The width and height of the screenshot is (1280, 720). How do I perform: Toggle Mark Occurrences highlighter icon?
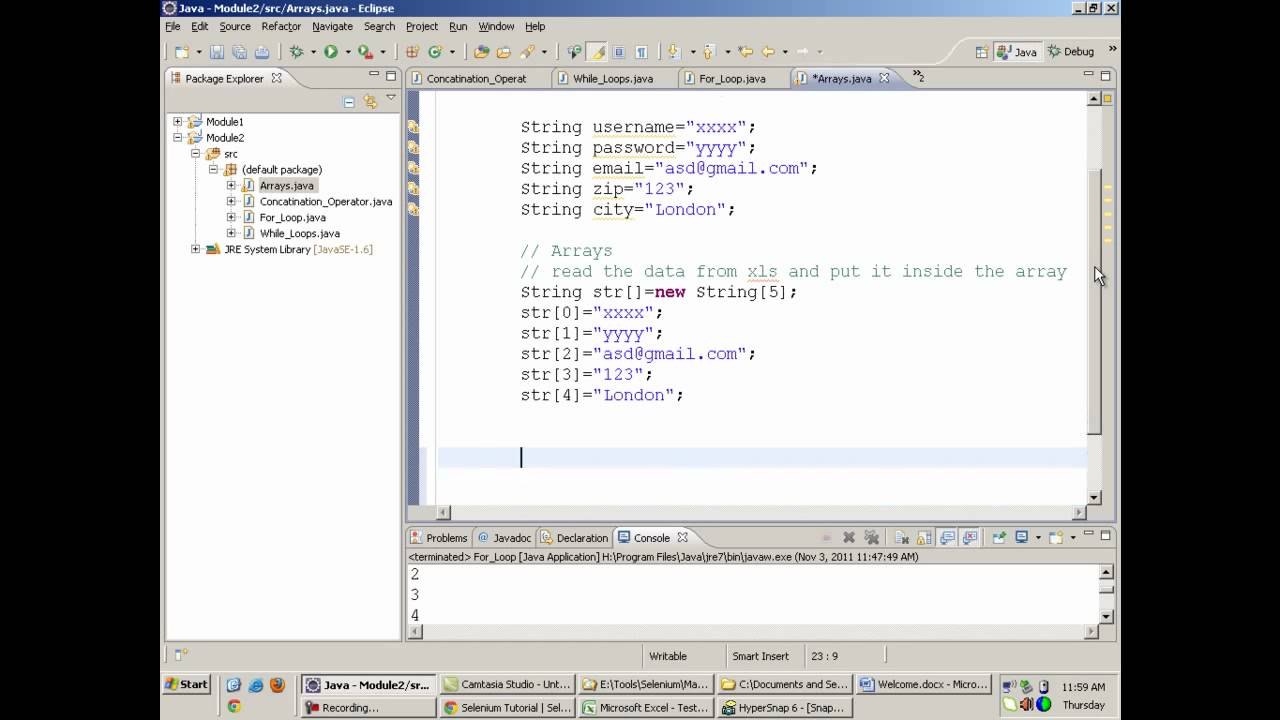coord(598,52)
